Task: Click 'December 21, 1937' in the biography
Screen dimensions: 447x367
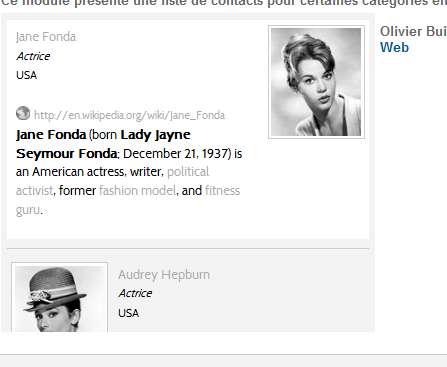Action: (175, 154)
